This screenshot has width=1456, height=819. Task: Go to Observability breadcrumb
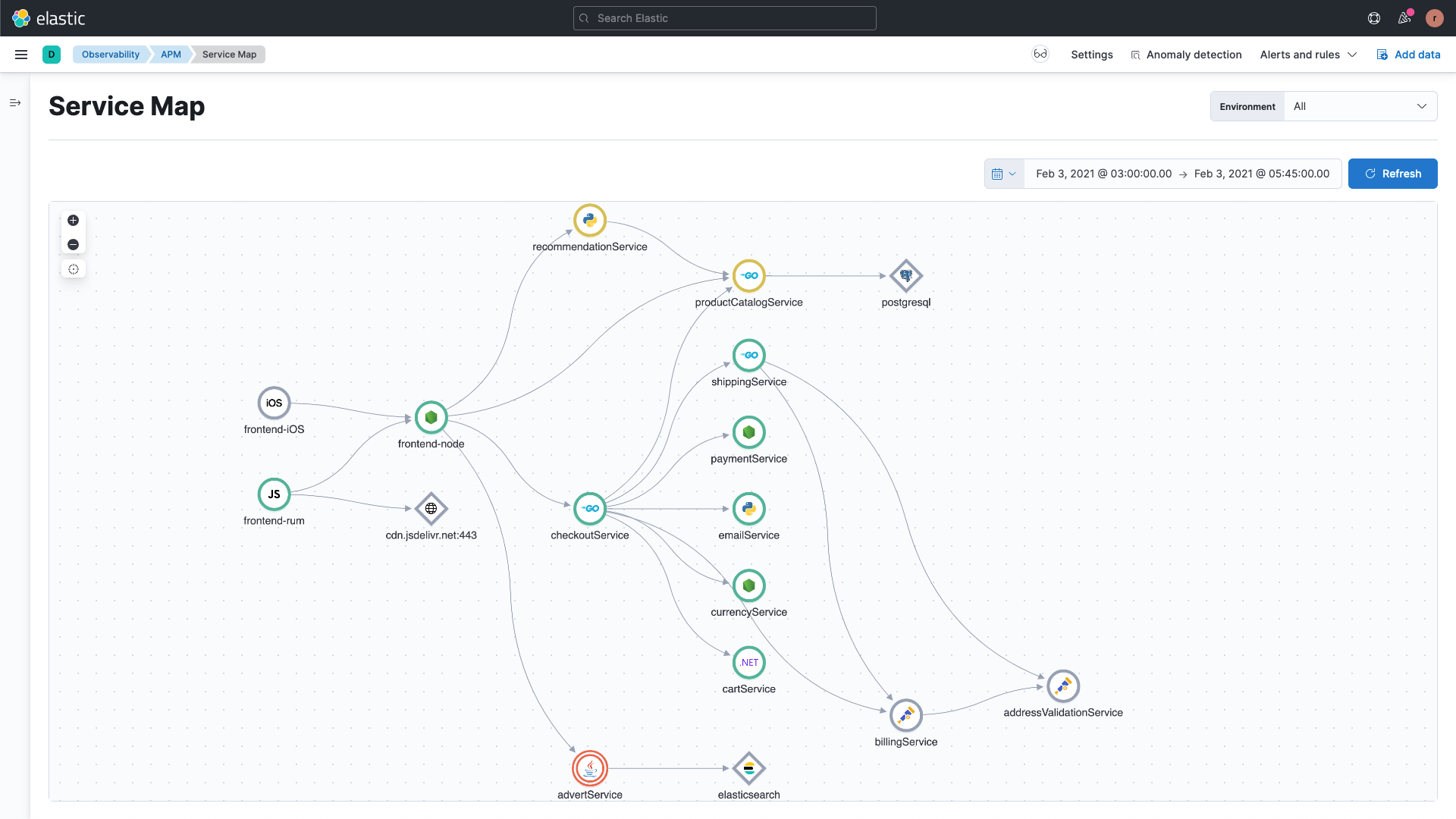coord(111,55)
